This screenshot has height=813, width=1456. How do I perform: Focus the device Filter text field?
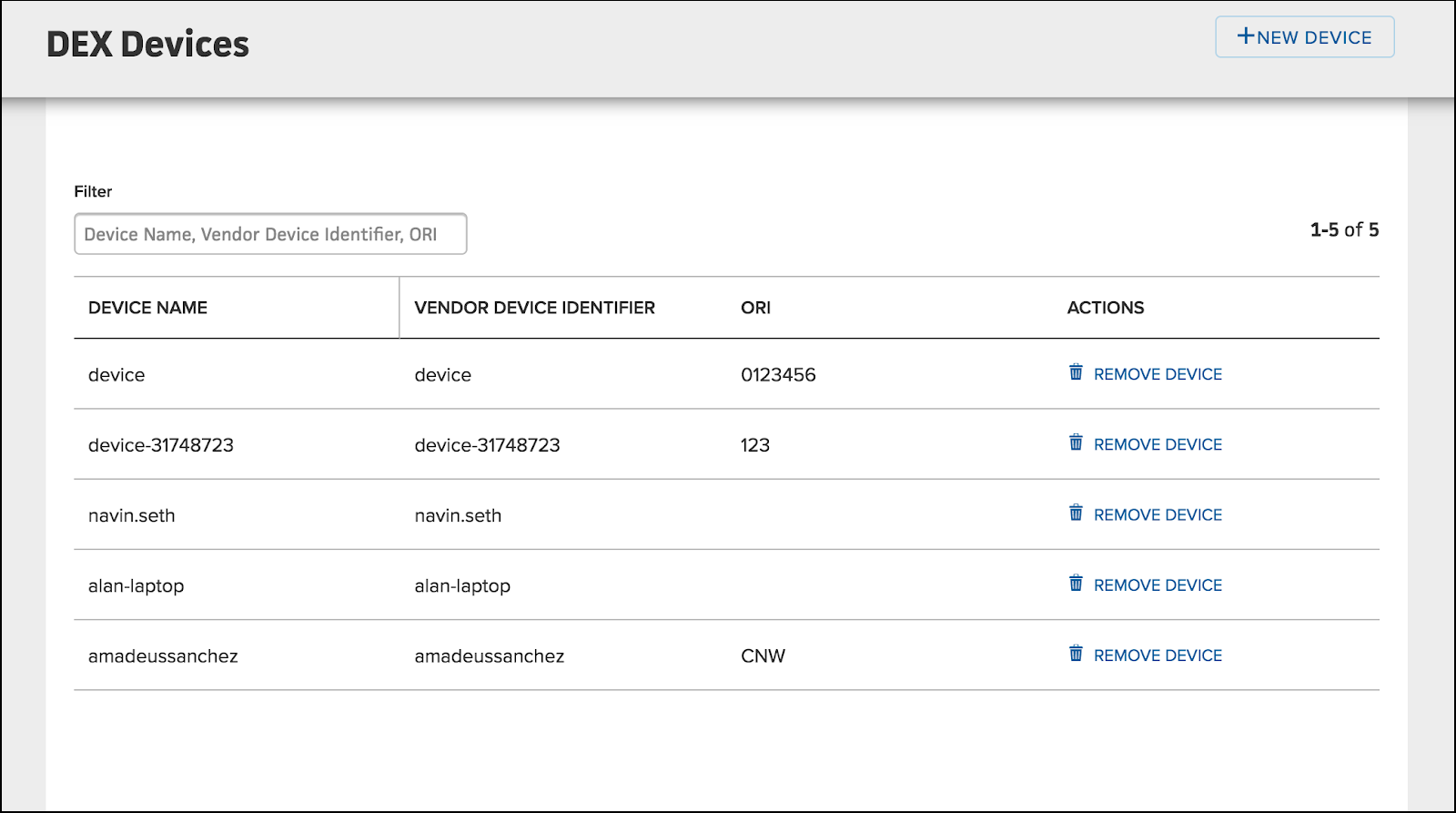tap(270, 234)
